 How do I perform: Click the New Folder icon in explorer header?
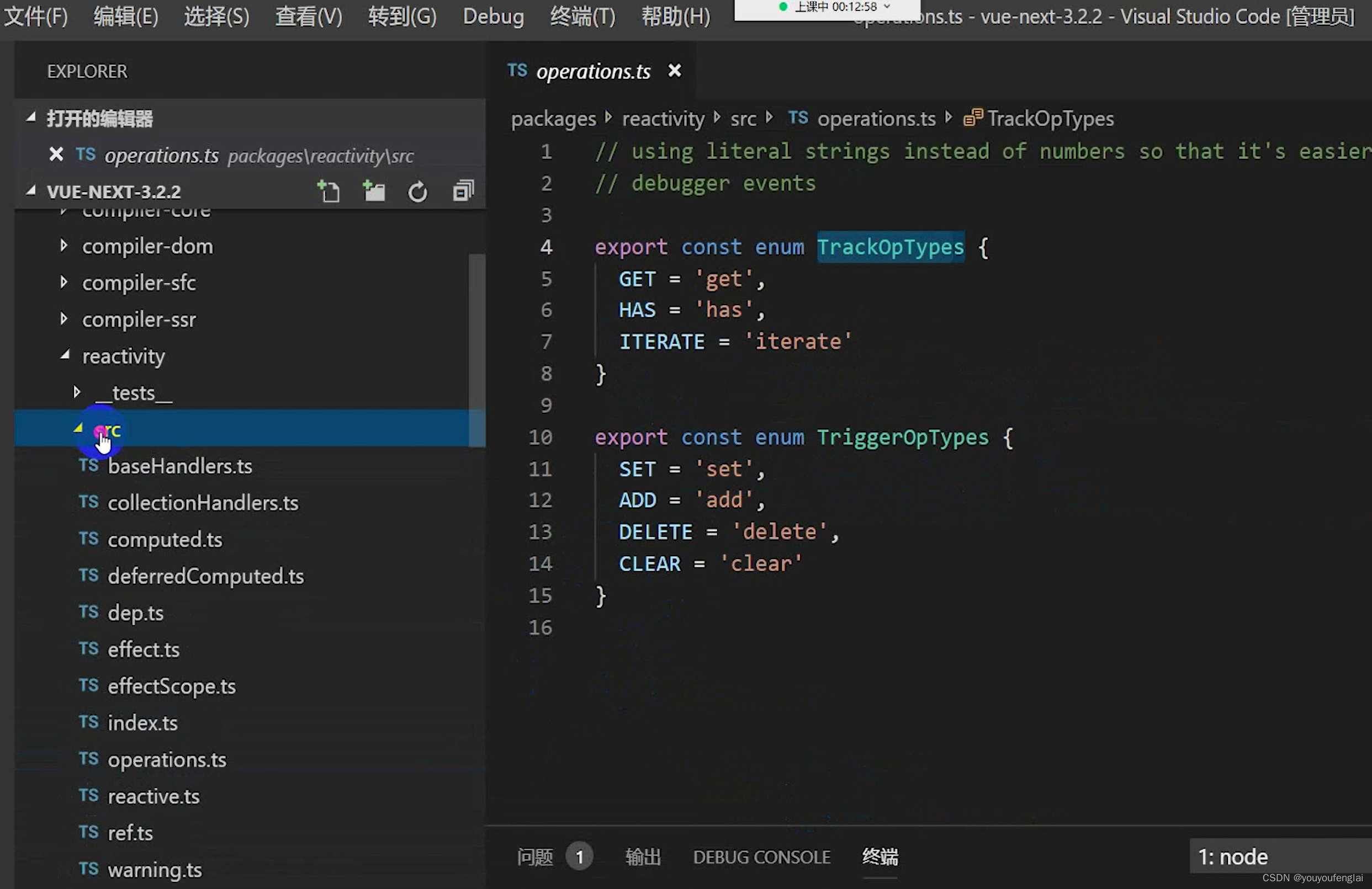(x=374, y=191)
